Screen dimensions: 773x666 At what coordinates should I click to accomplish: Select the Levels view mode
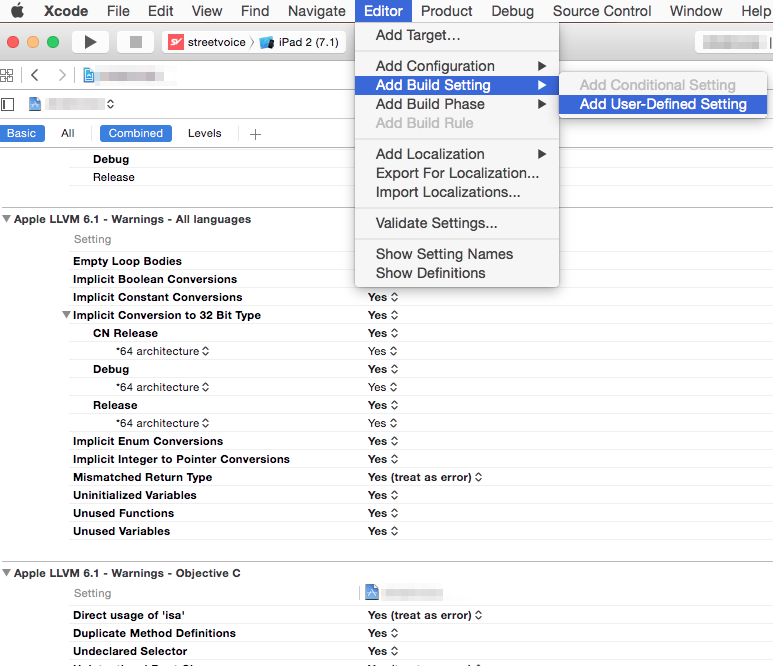point(205,133)
